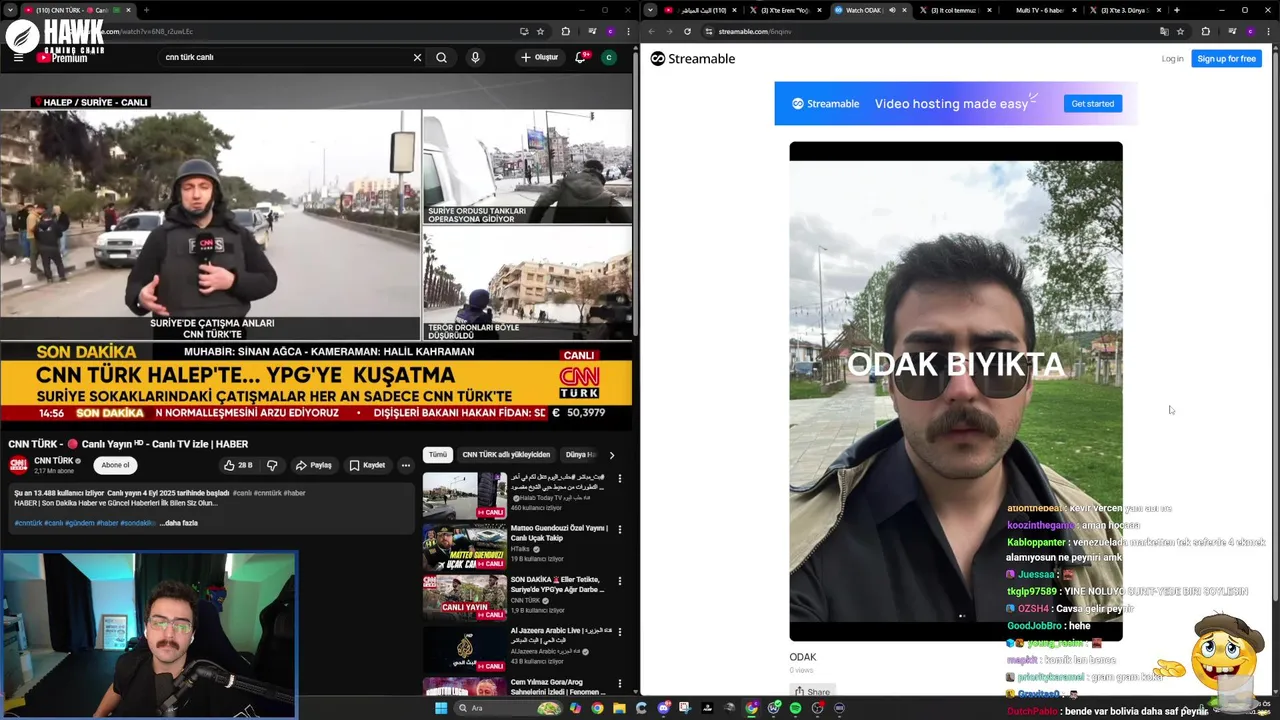Open more actions menu beside Kaydet
Viewport: 1280px width, 720px height.
point(405,465)
